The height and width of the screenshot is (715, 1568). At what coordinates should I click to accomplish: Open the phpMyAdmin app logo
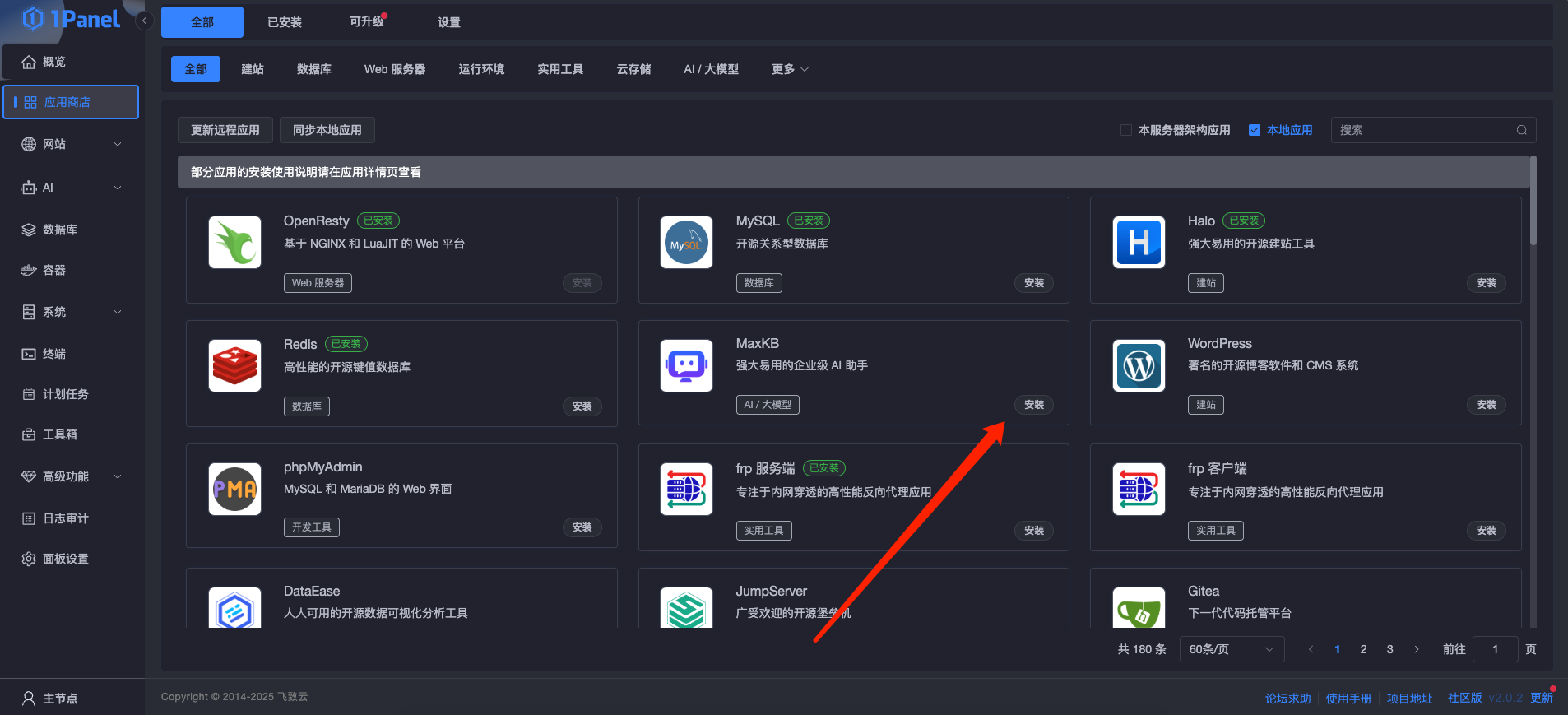[x=235, y=489]
